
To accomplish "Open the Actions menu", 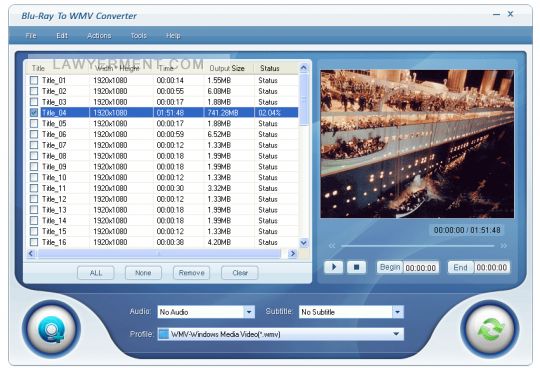I will pos(99,36).
